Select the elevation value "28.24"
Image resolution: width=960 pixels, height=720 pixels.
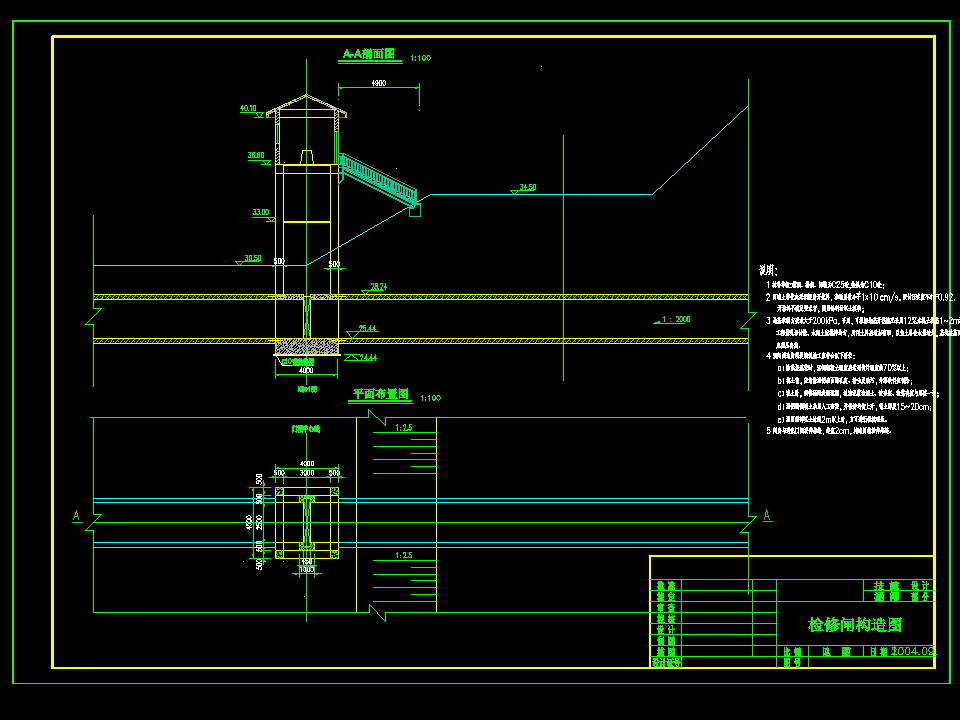click(379, 287)
